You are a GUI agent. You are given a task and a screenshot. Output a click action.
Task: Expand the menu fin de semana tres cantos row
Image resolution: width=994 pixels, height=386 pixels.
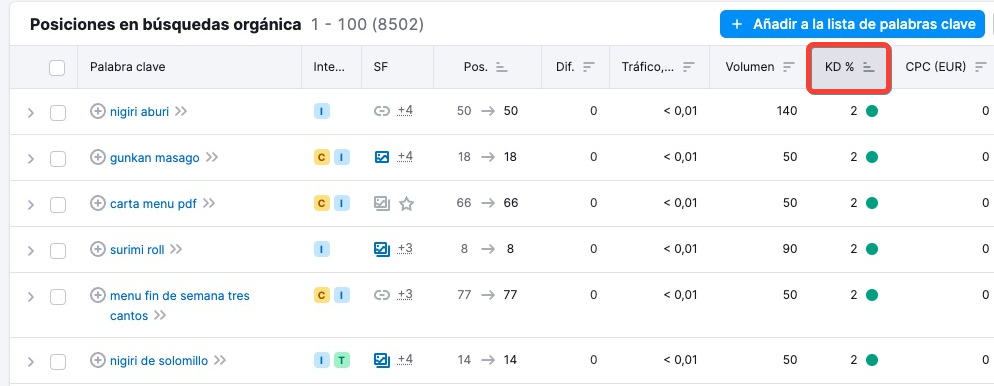(x=30, y=297)
